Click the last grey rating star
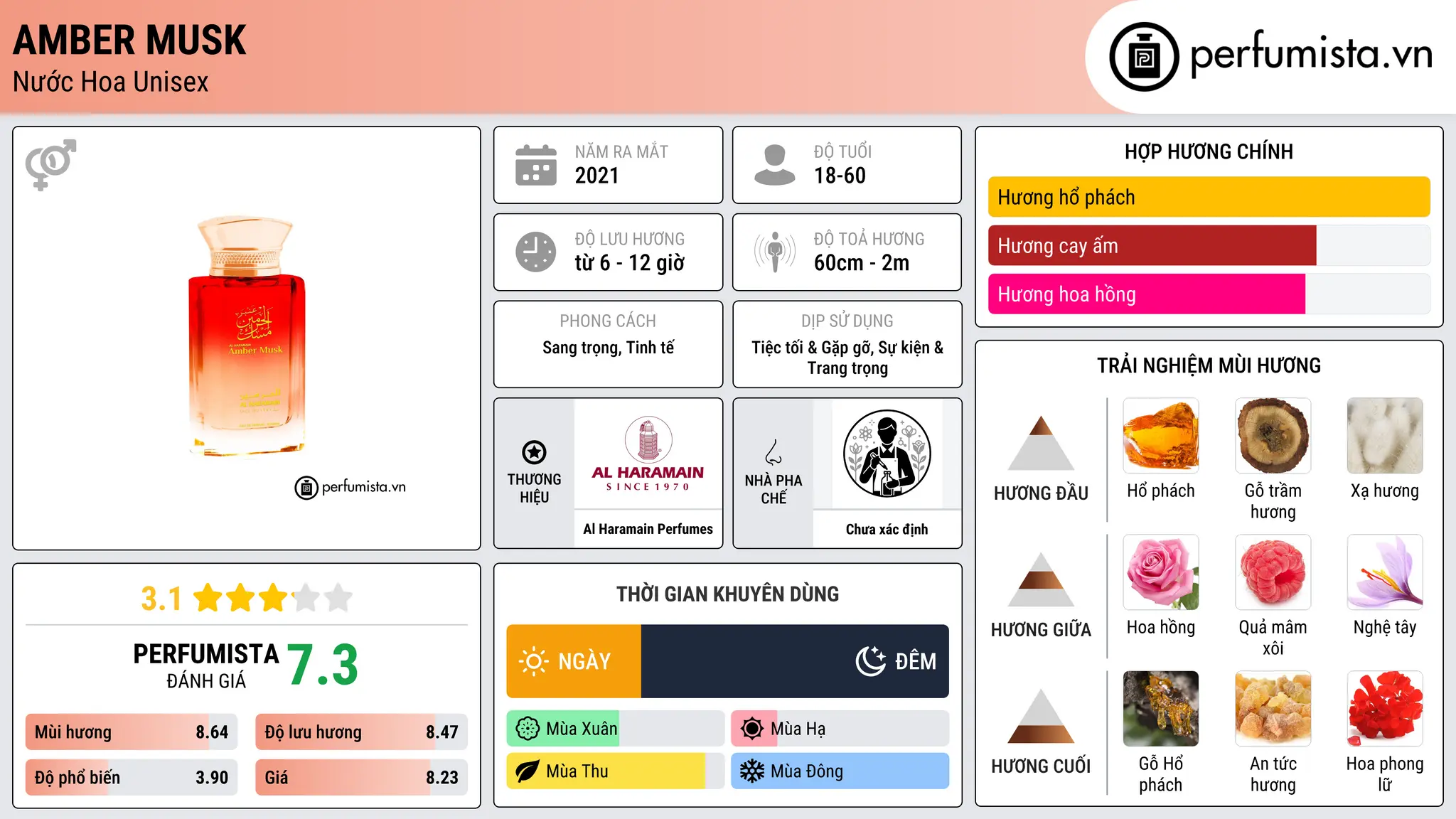The width and height of the screenshot is (1456, 819). pos(338,598)
